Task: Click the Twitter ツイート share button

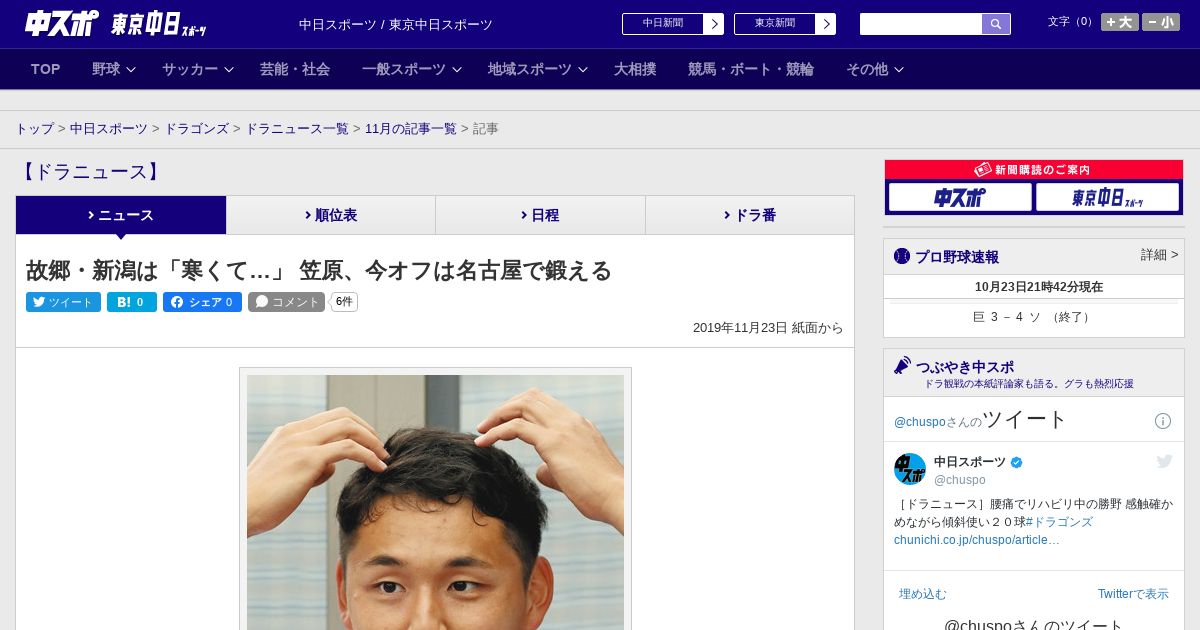Action: tap(63, 302)
